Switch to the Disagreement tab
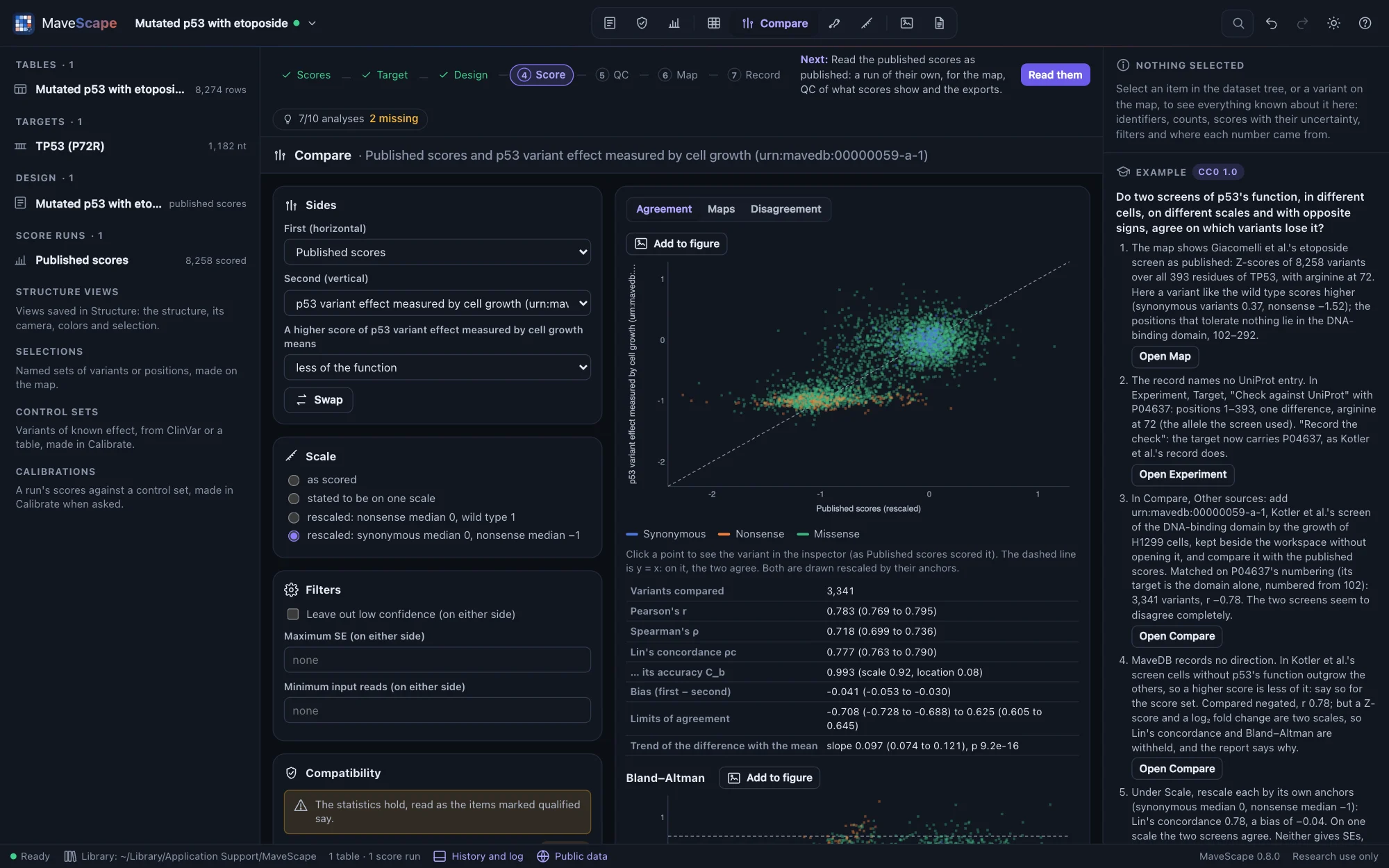The image size is (1389, 868). (x=785, y=209)
